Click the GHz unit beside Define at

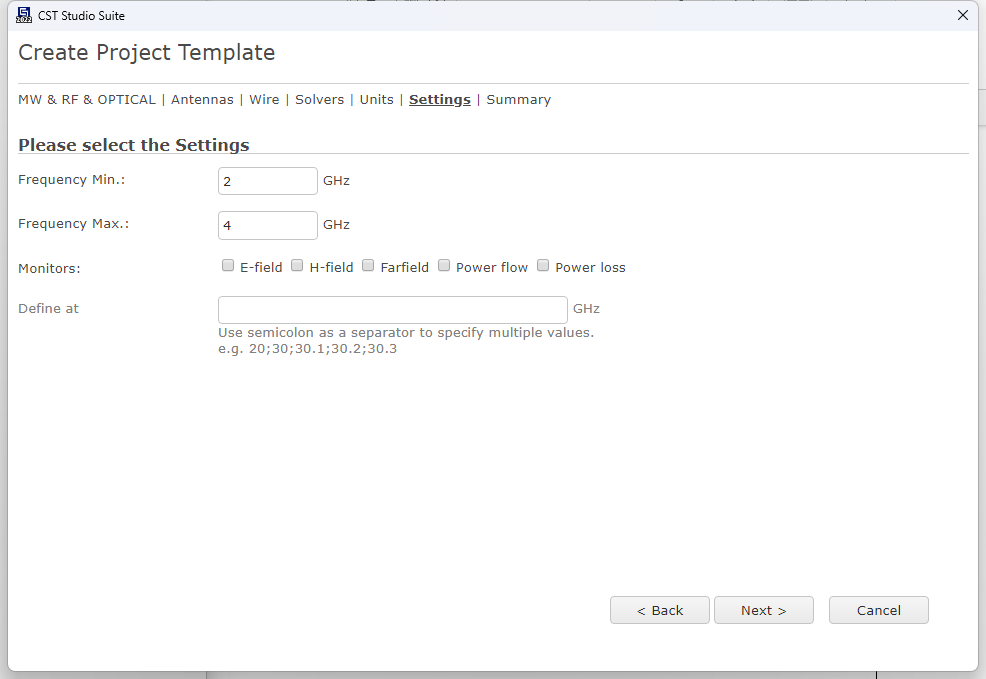pyautogui.click(x=586, y=309)
